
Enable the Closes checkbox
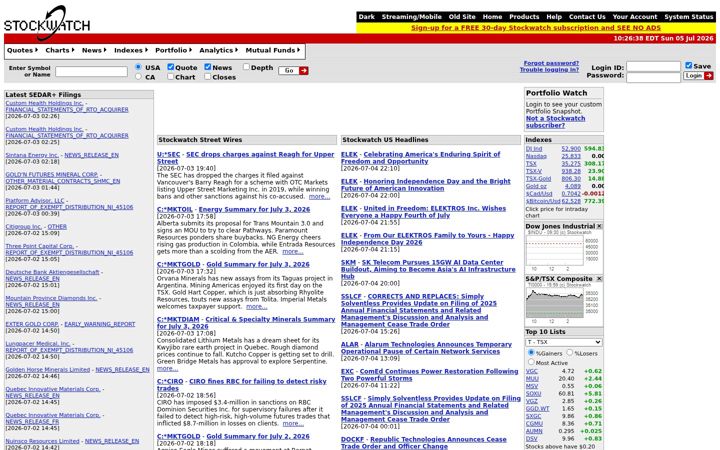208,77
